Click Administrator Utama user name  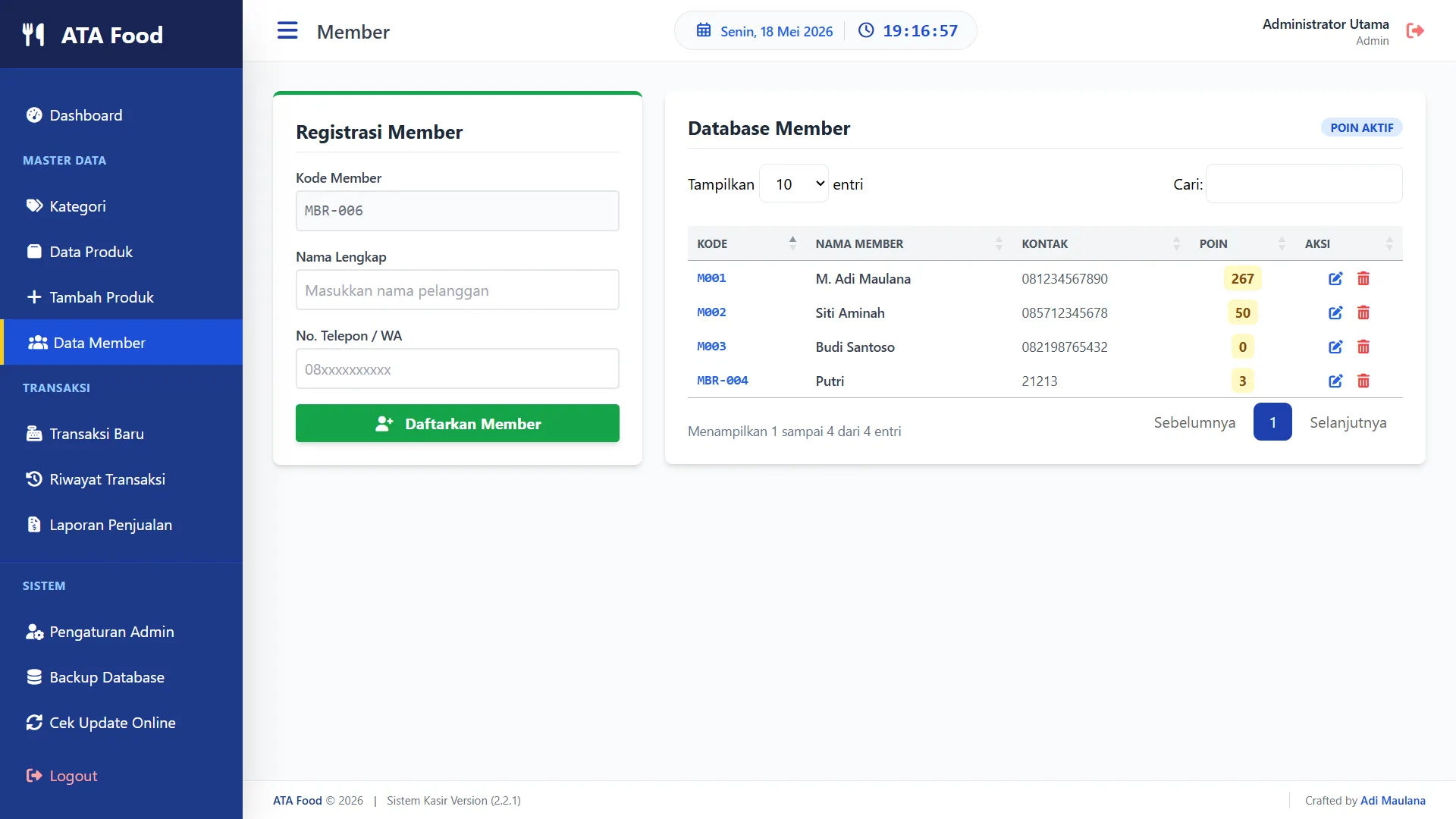point(1325,24)
